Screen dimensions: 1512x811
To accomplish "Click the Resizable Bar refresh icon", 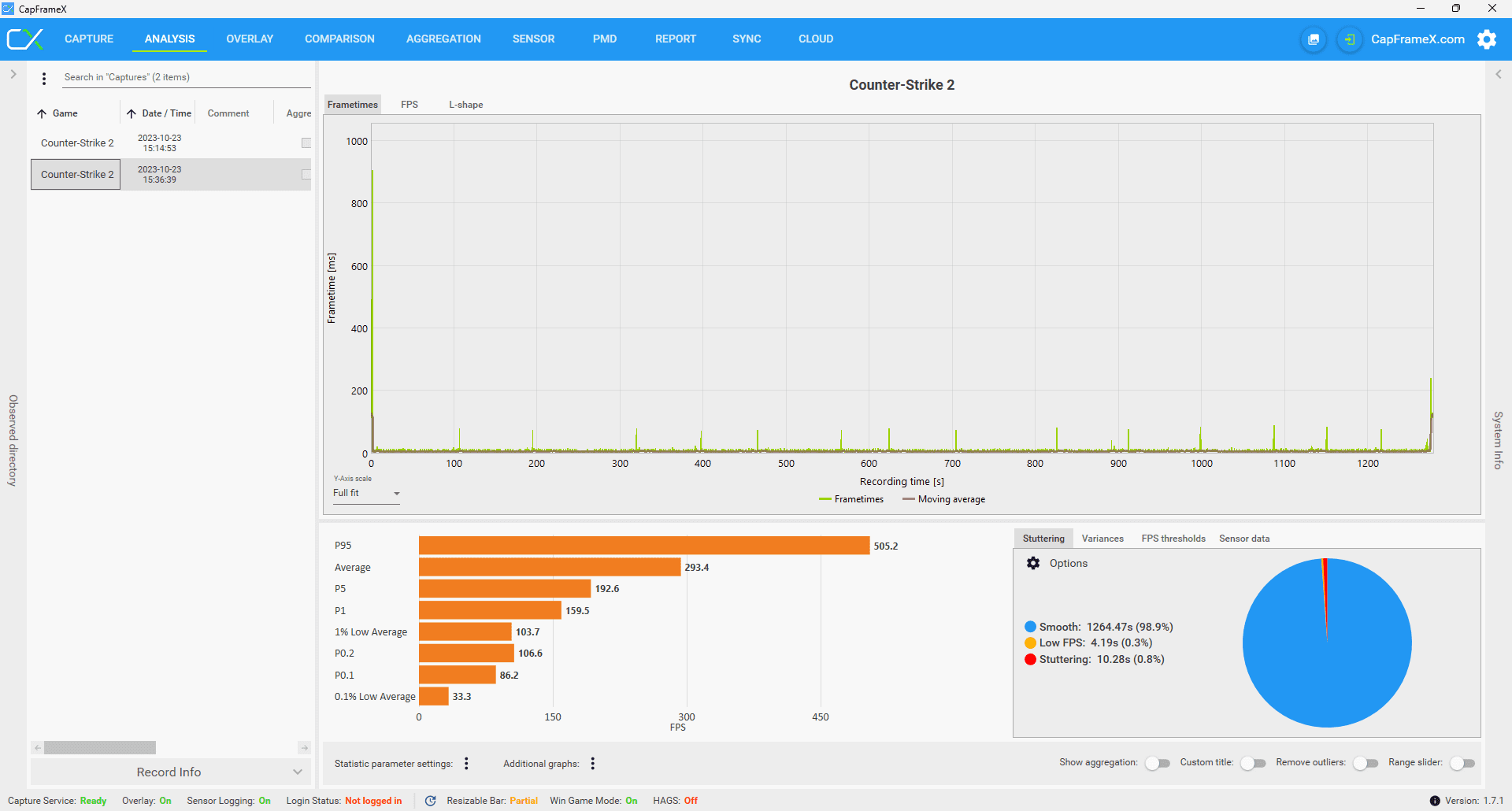I will coord(431,801).
